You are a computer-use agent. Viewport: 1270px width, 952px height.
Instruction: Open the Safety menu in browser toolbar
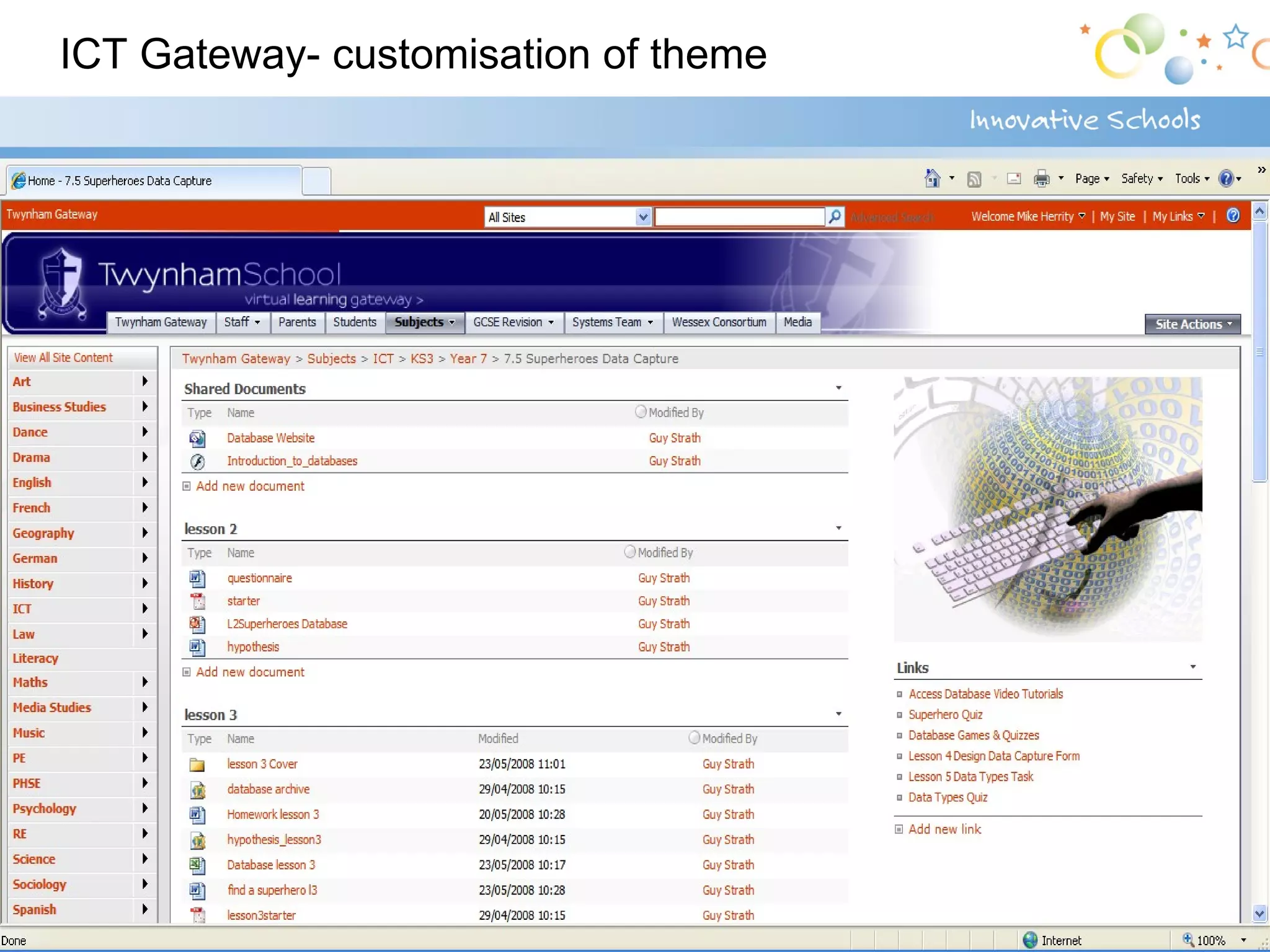point(1142,178)
